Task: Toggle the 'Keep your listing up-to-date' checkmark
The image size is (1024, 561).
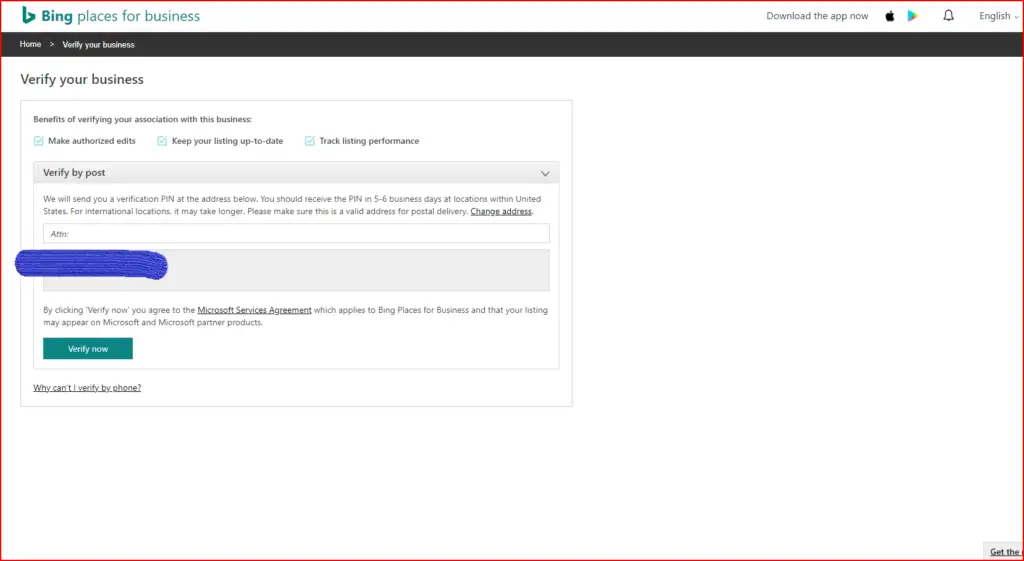Action: 162,140
